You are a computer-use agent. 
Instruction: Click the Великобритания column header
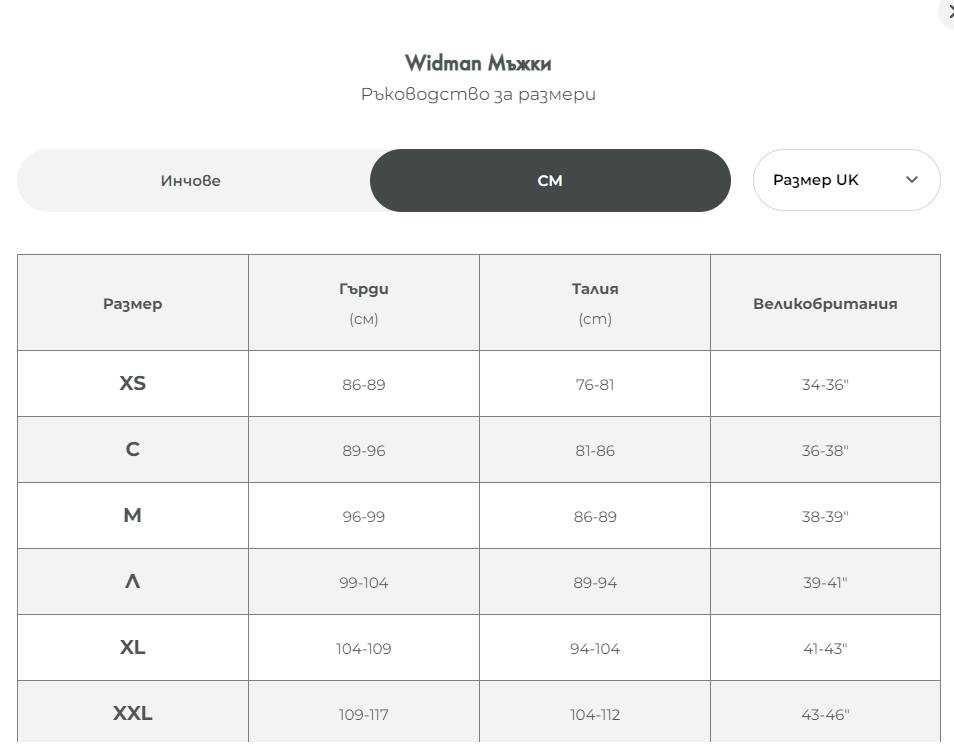click(x=826, y=303)
